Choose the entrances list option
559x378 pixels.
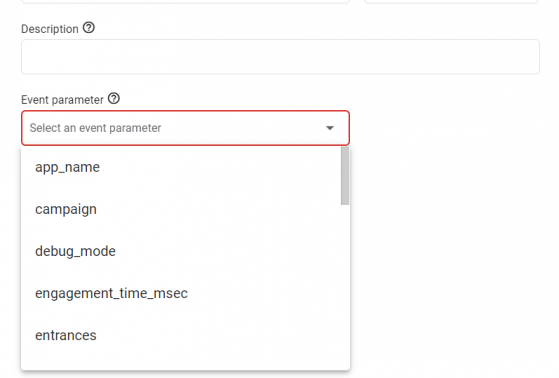click(181, 336)
